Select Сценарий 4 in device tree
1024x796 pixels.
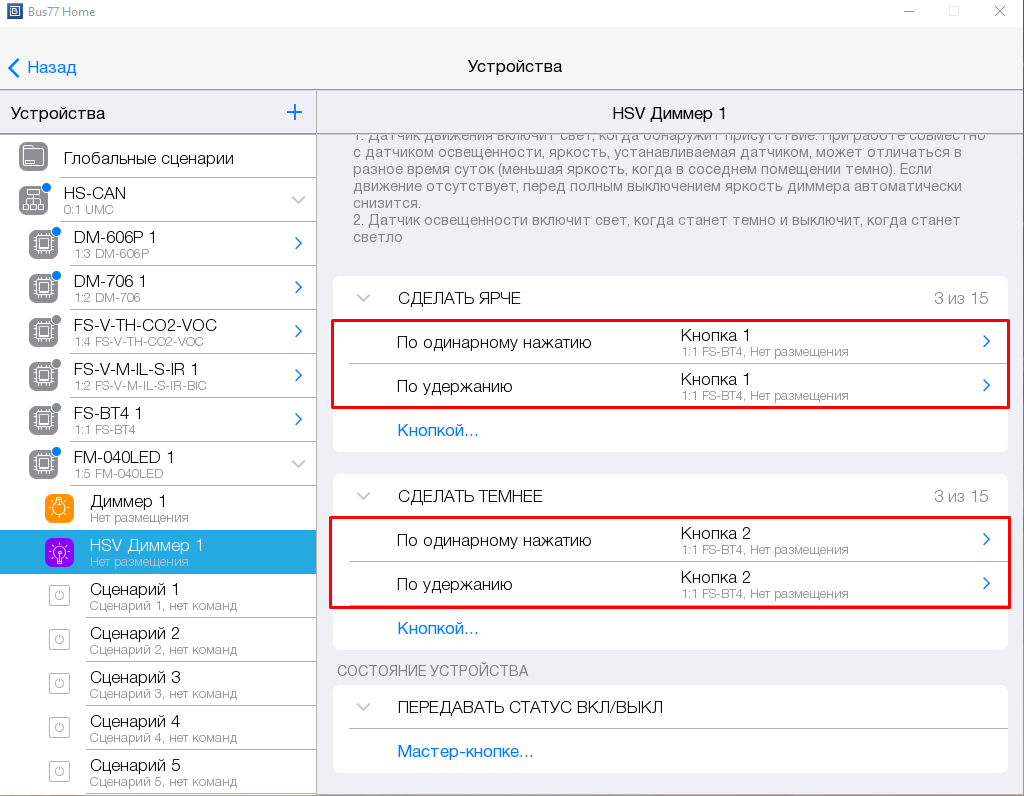[x=135, y=727]
